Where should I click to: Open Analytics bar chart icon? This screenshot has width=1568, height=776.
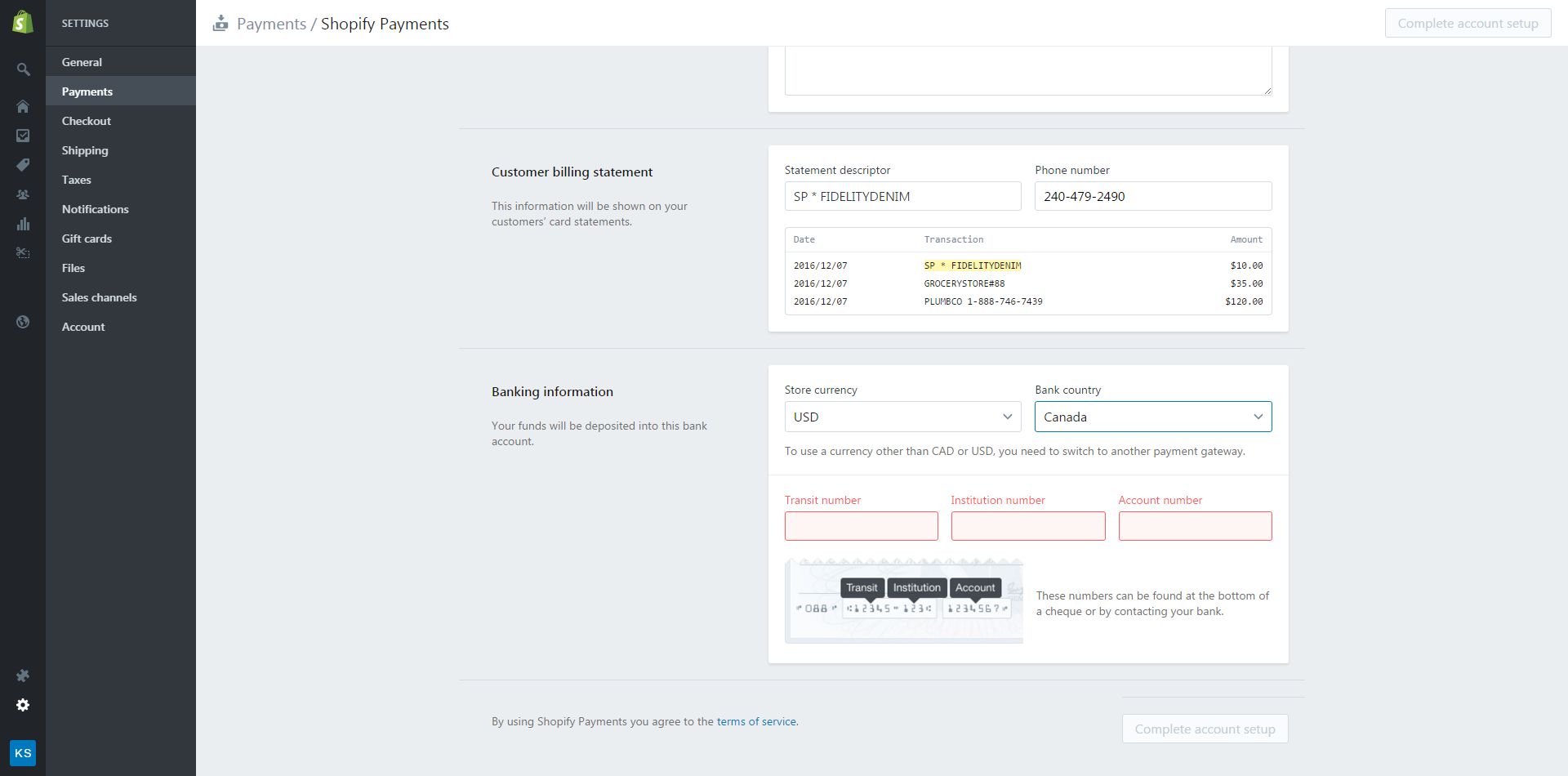23,224
